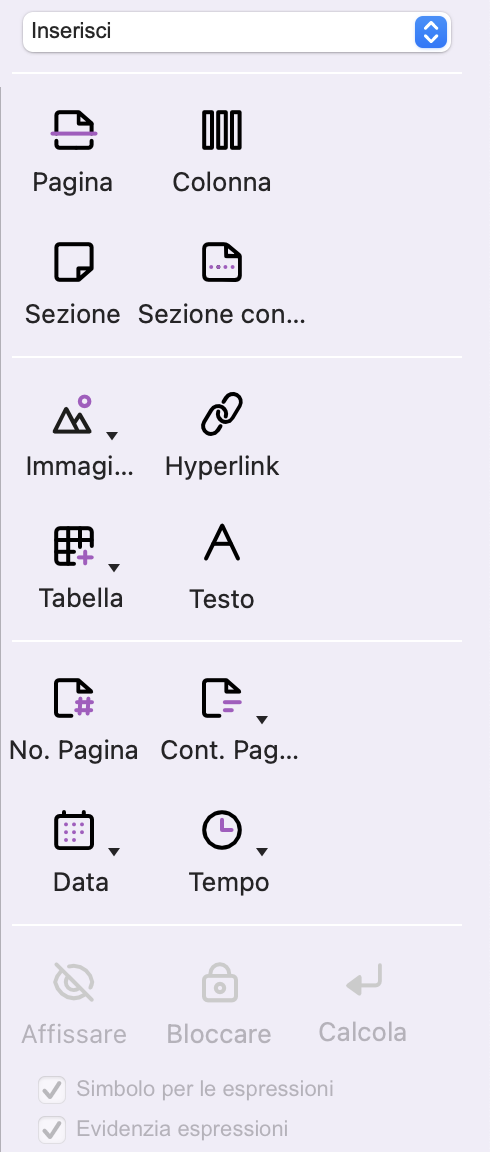The width and height of the screenshot is (490, 1152).
Task: Insert No. Pagina field
Action: tap(73, 698)
